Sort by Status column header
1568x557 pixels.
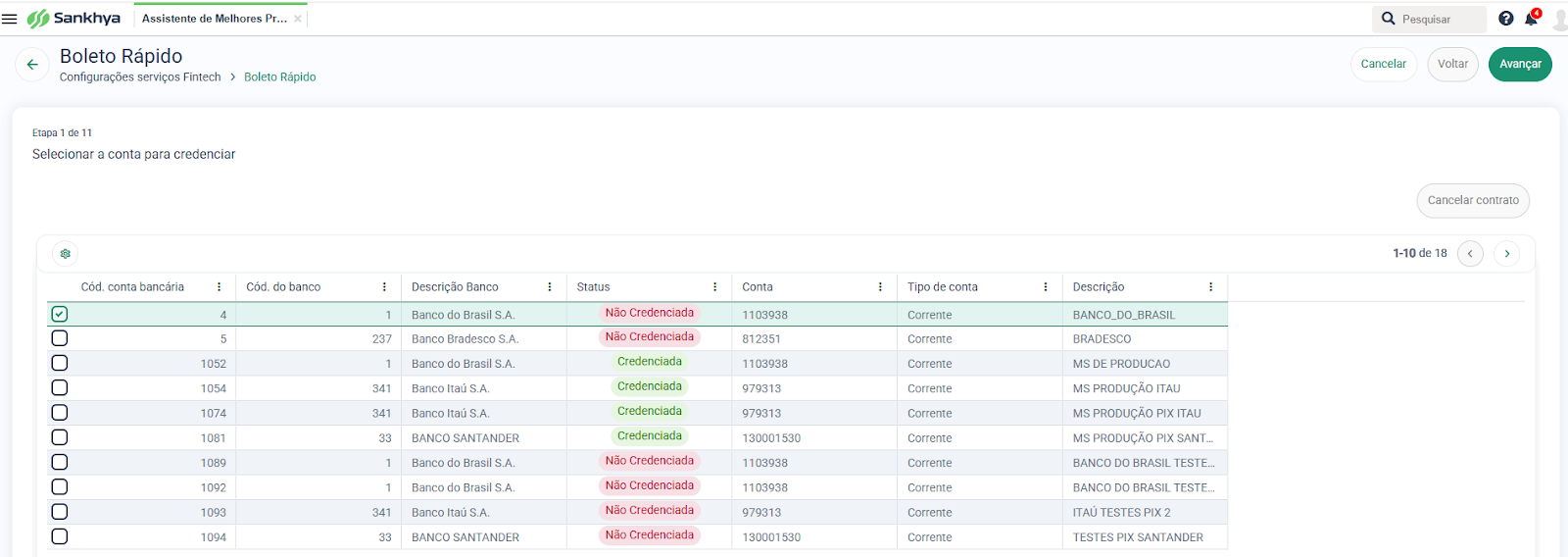click(593, 287)
